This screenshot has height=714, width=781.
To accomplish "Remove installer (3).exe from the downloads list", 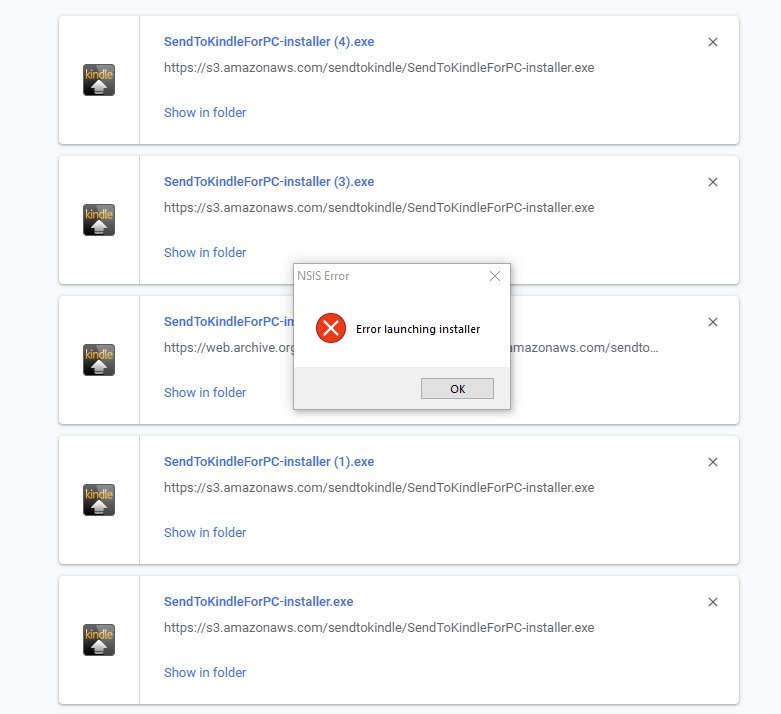I will click(x=713, y=182).
